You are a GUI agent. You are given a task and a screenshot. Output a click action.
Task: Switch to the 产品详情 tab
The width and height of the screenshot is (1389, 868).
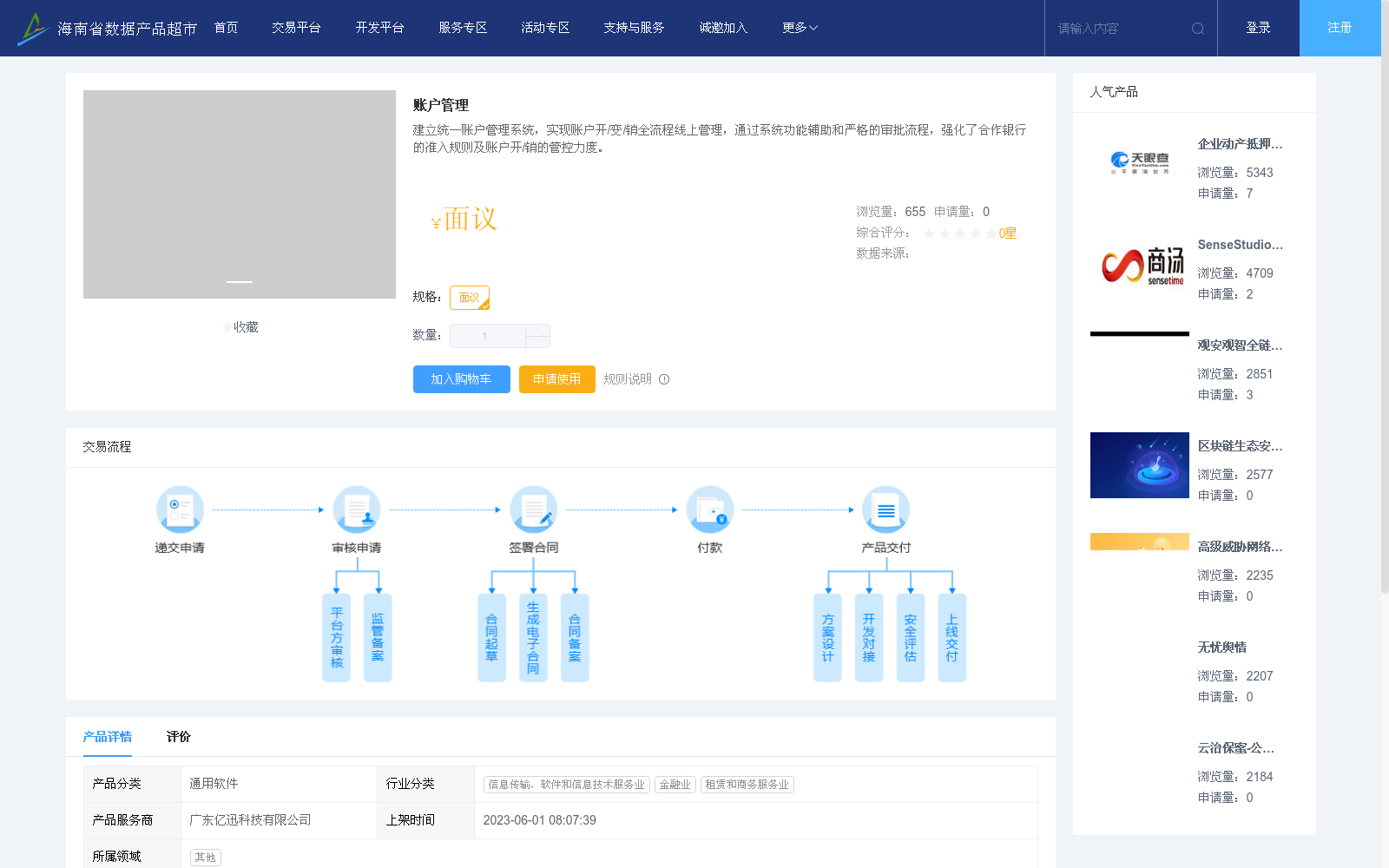tap(108, 737)
